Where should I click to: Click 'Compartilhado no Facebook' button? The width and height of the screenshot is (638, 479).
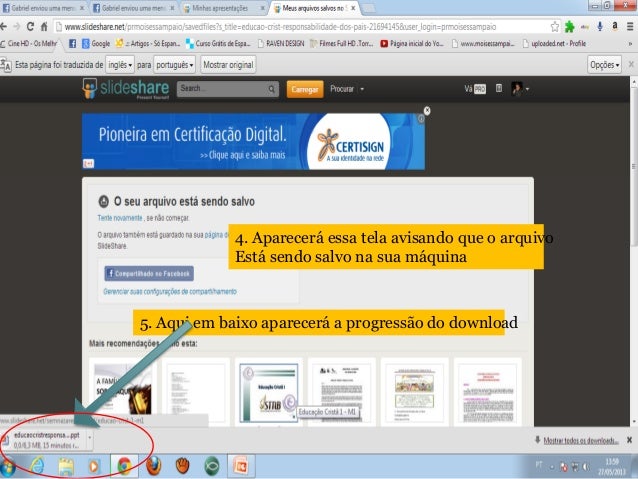click(149, 273)
